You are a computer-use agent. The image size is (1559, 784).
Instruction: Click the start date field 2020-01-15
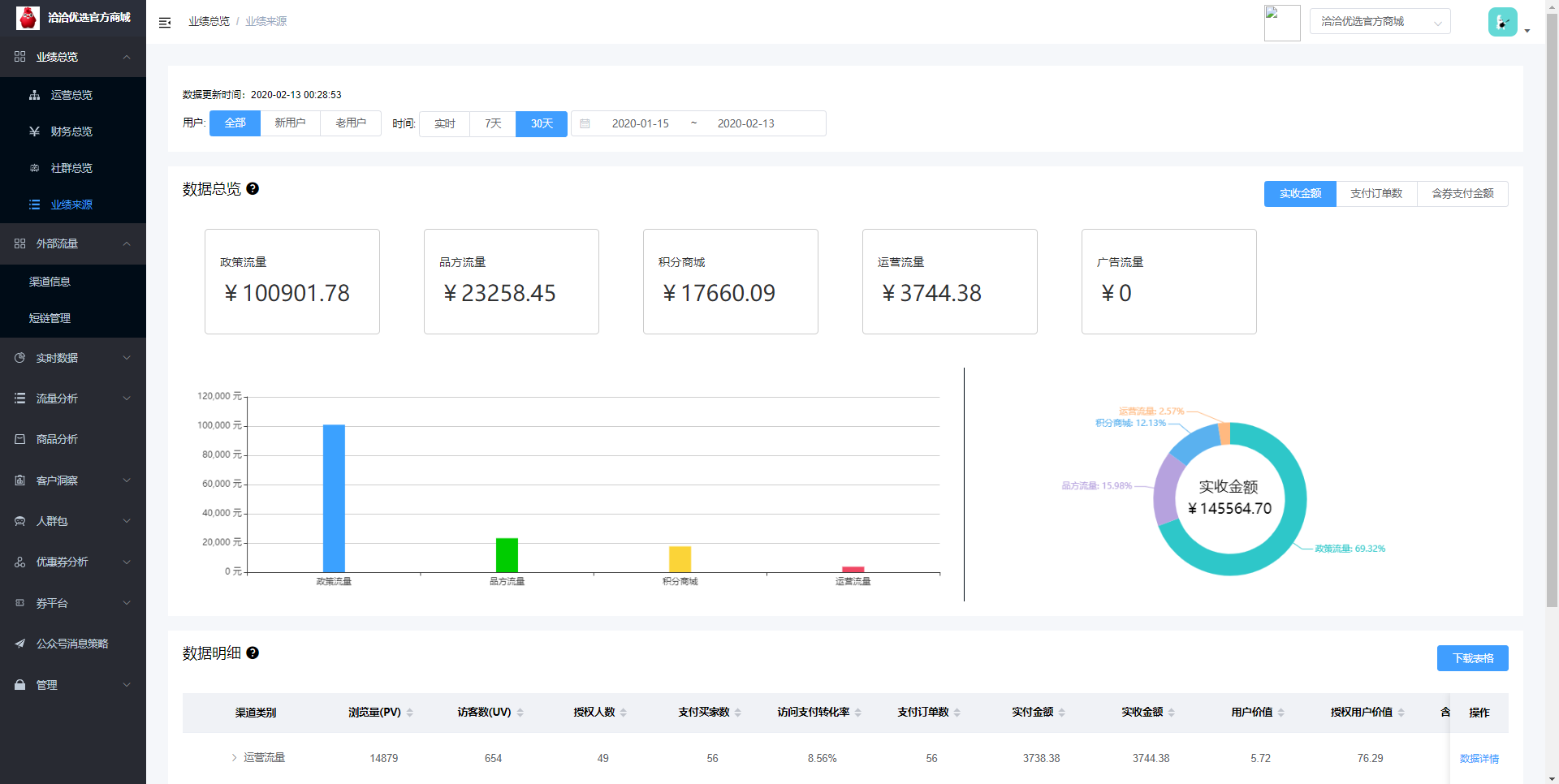[640, 123]
